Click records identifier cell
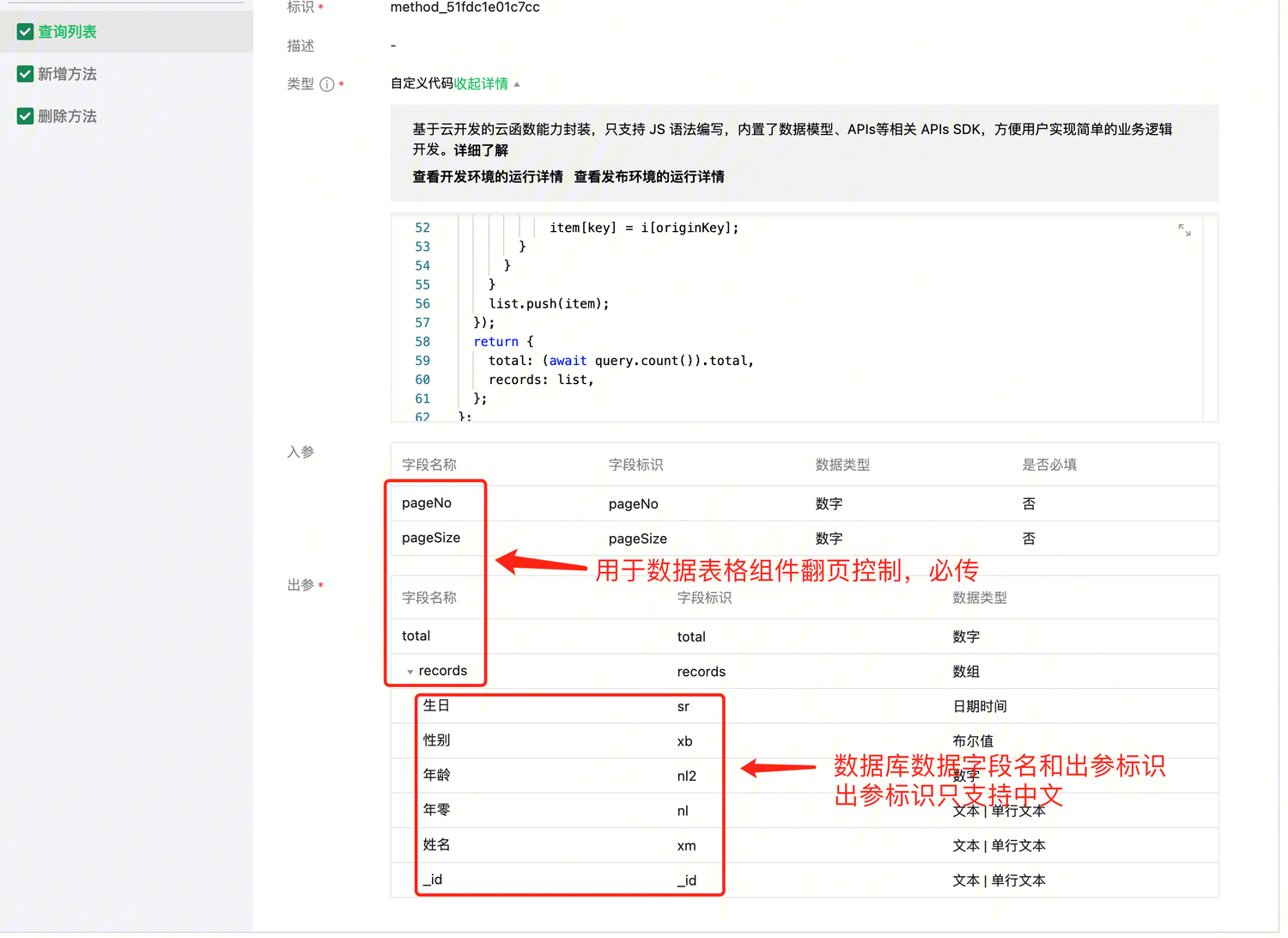The image size is (1288, 938). pos(702,672)
